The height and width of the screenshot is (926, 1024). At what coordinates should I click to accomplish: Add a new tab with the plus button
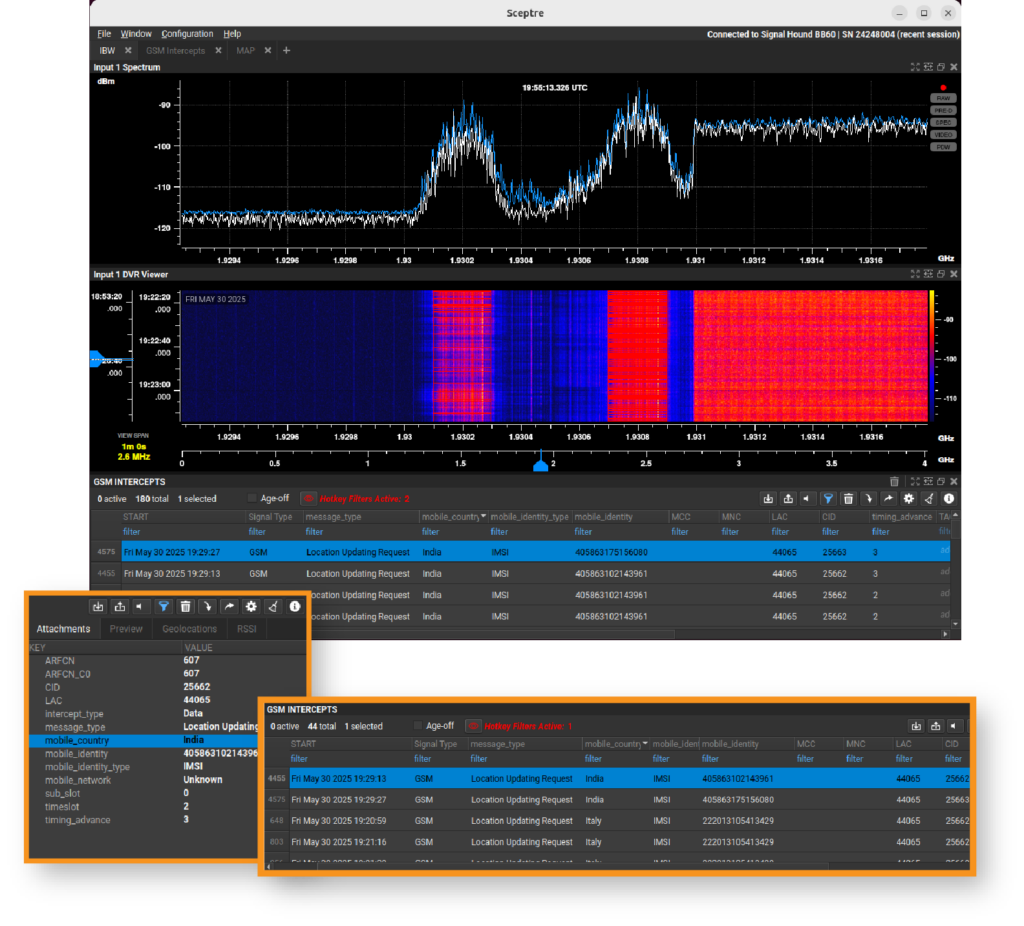click(286, 50)
